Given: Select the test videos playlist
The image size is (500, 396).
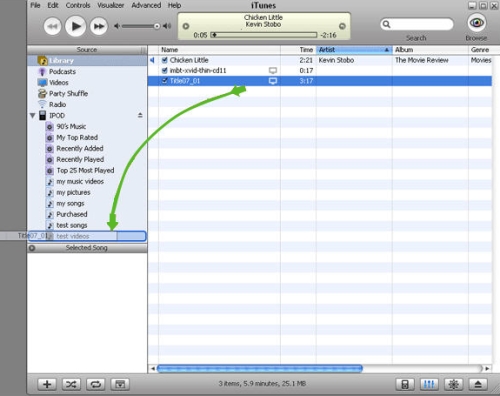Looking at the screenshot, I should (x=87, y=236).
